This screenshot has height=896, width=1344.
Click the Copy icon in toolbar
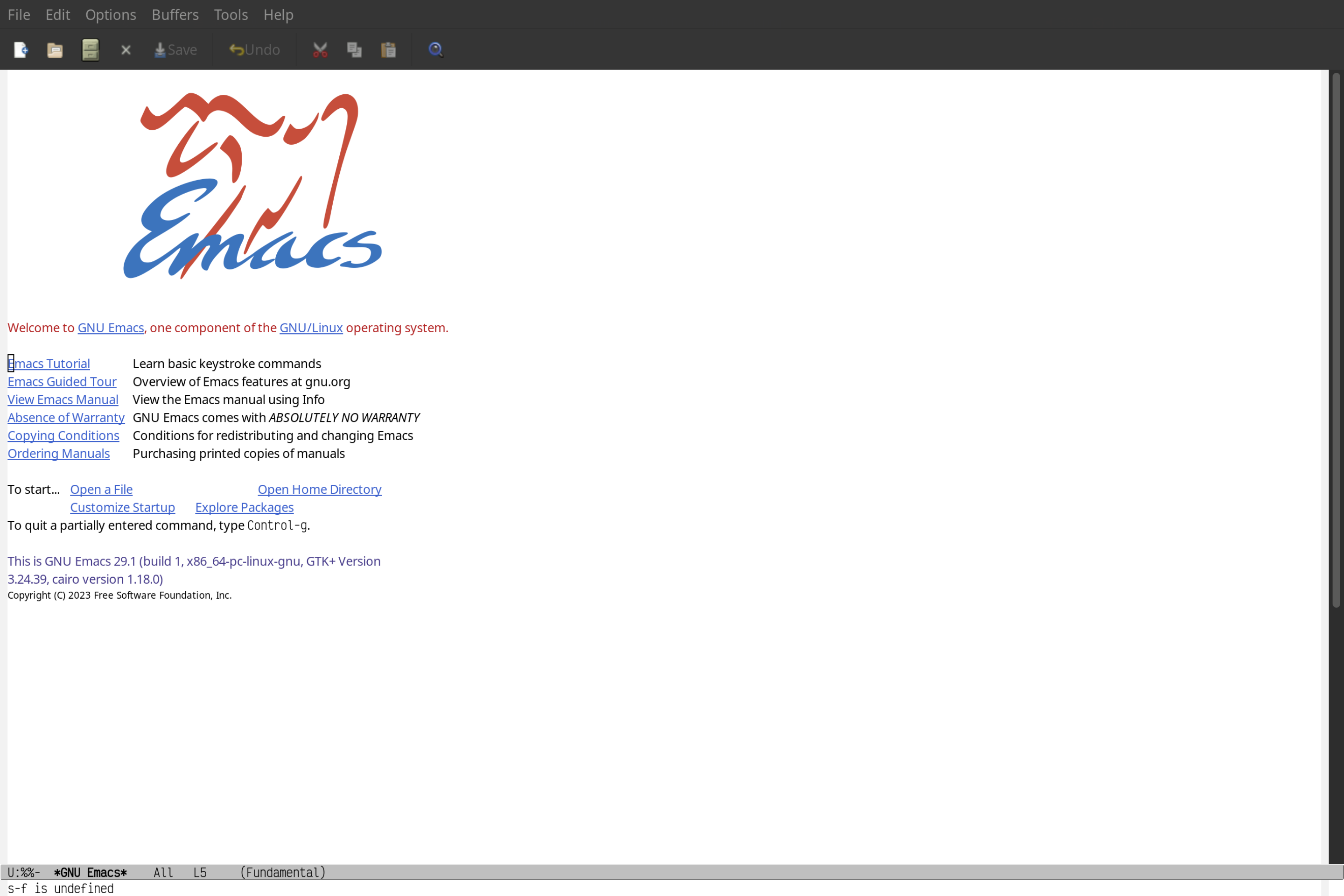355,49
